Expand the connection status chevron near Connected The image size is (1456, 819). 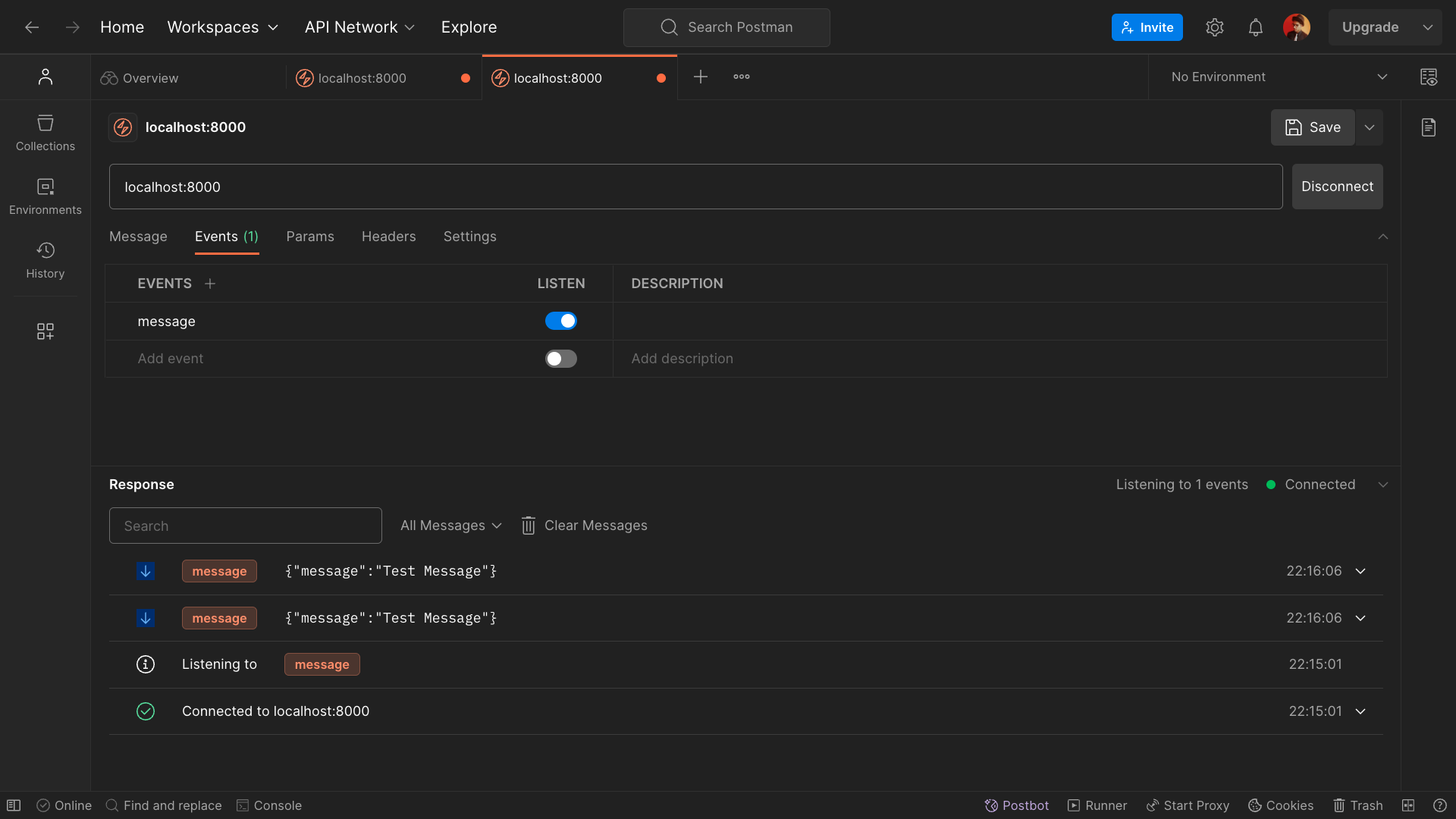coord(1383,485)
